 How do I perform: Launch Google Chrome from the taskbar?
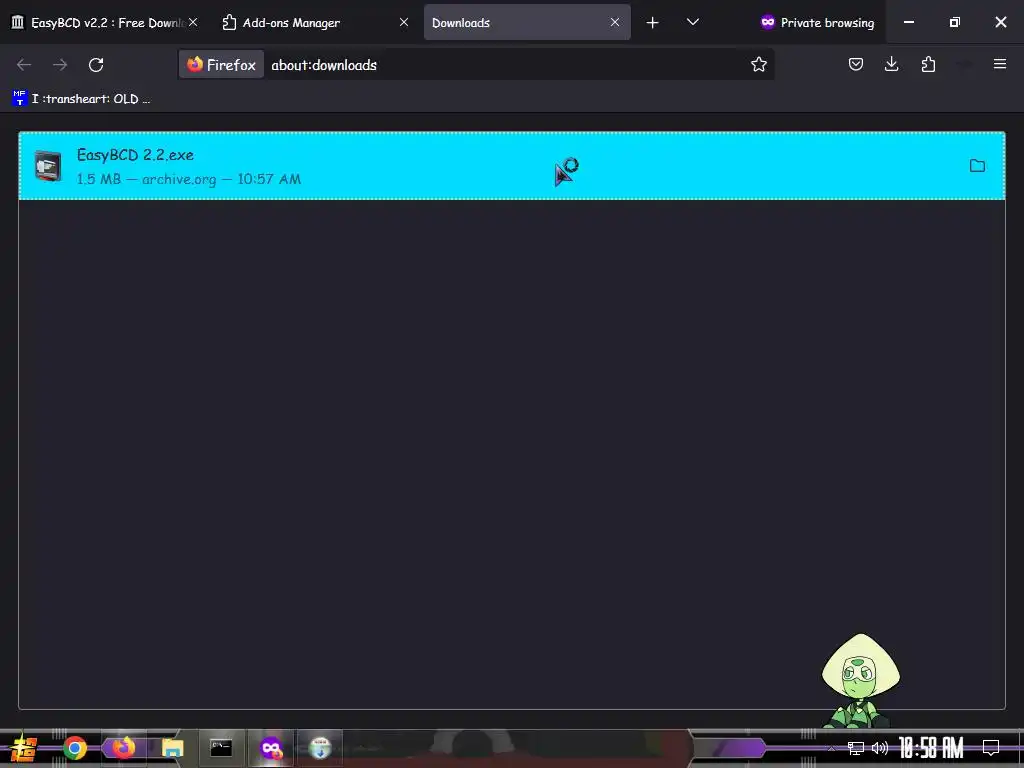coord(75,748)
